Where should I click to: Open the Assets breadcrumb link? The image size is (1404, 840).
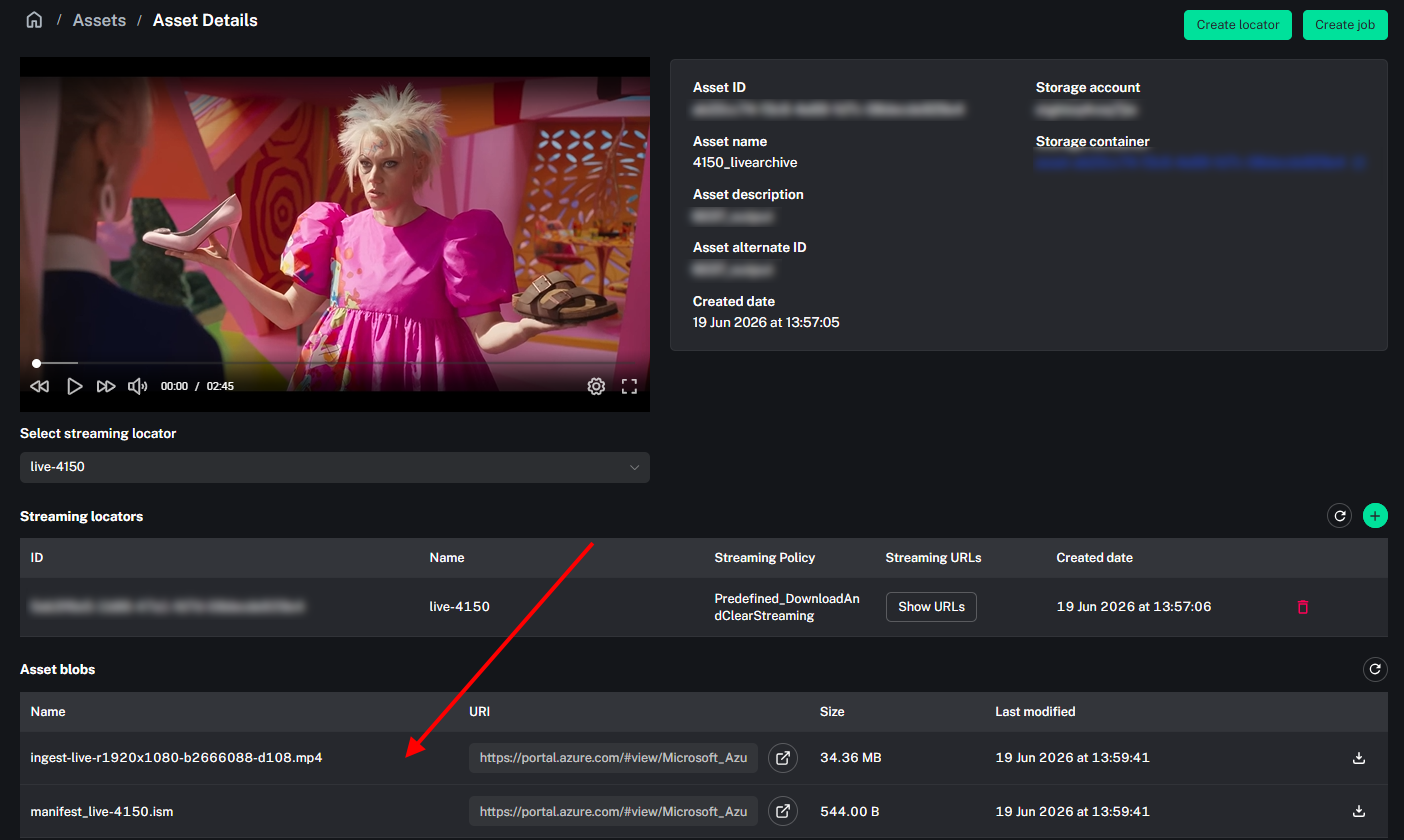click(x=99, y=20)
